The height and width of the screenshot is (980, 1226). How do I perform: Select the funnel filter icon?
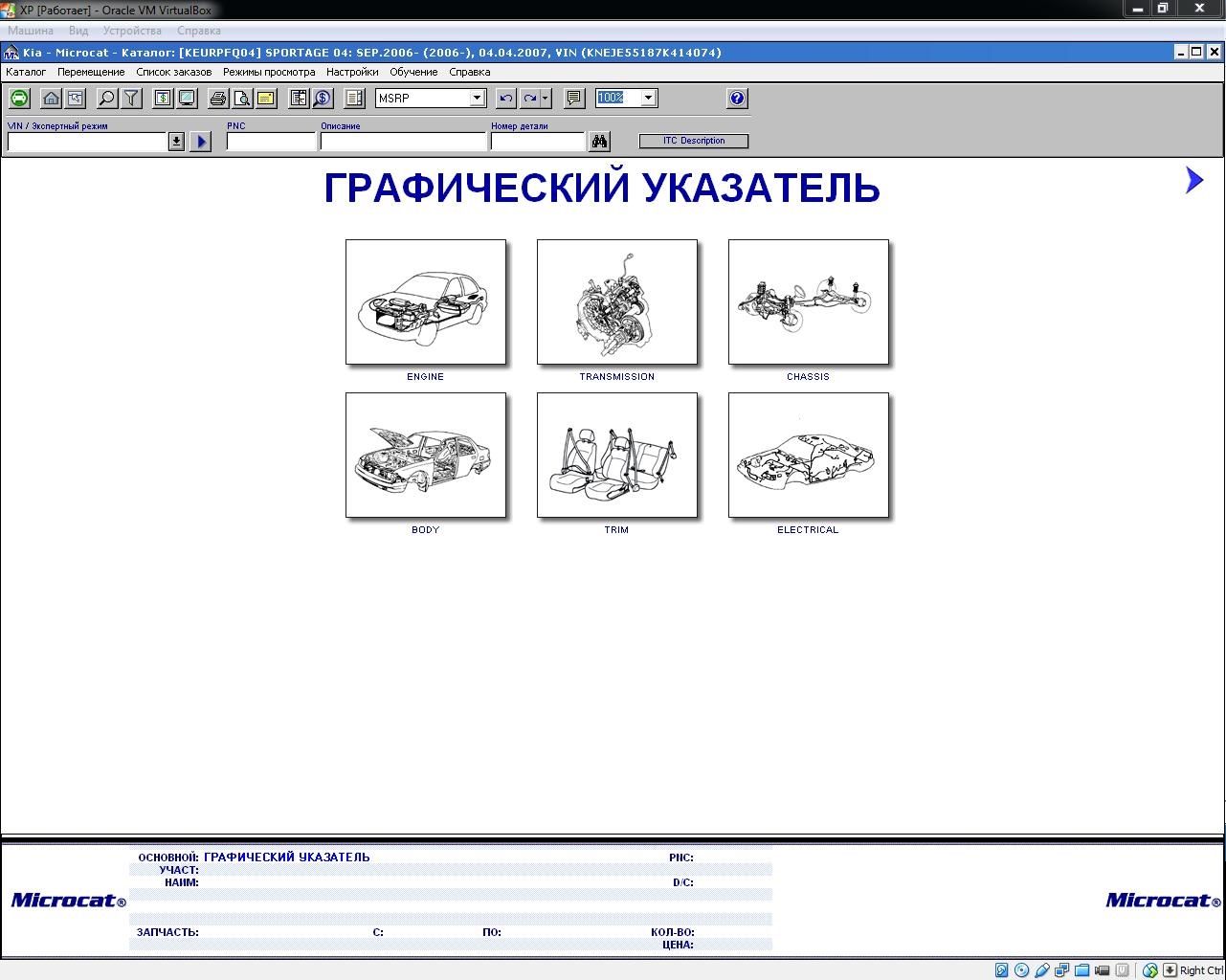click(131, 98)
